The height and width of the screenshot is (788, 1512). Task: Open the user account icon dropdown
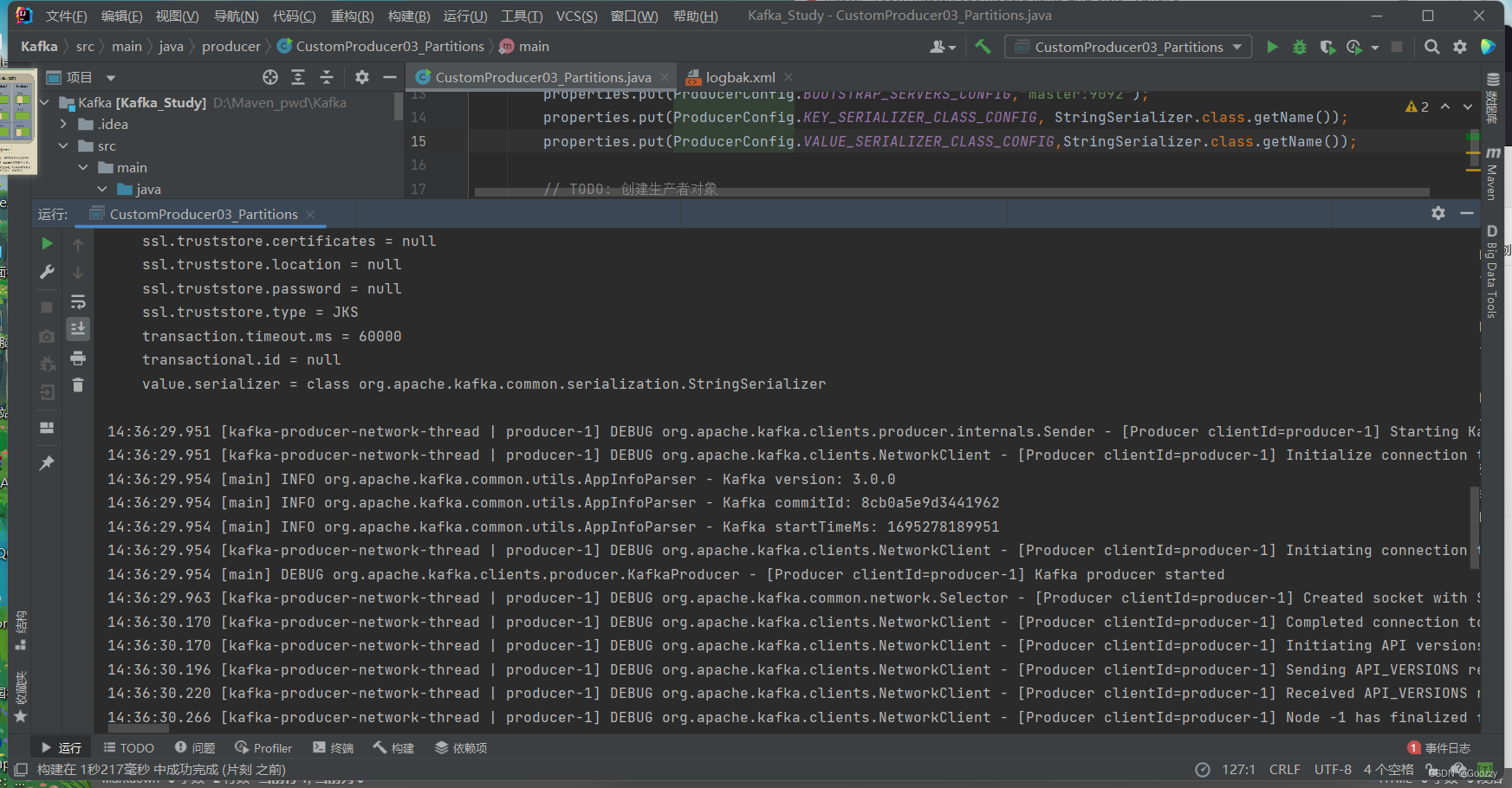coord(942,47)
